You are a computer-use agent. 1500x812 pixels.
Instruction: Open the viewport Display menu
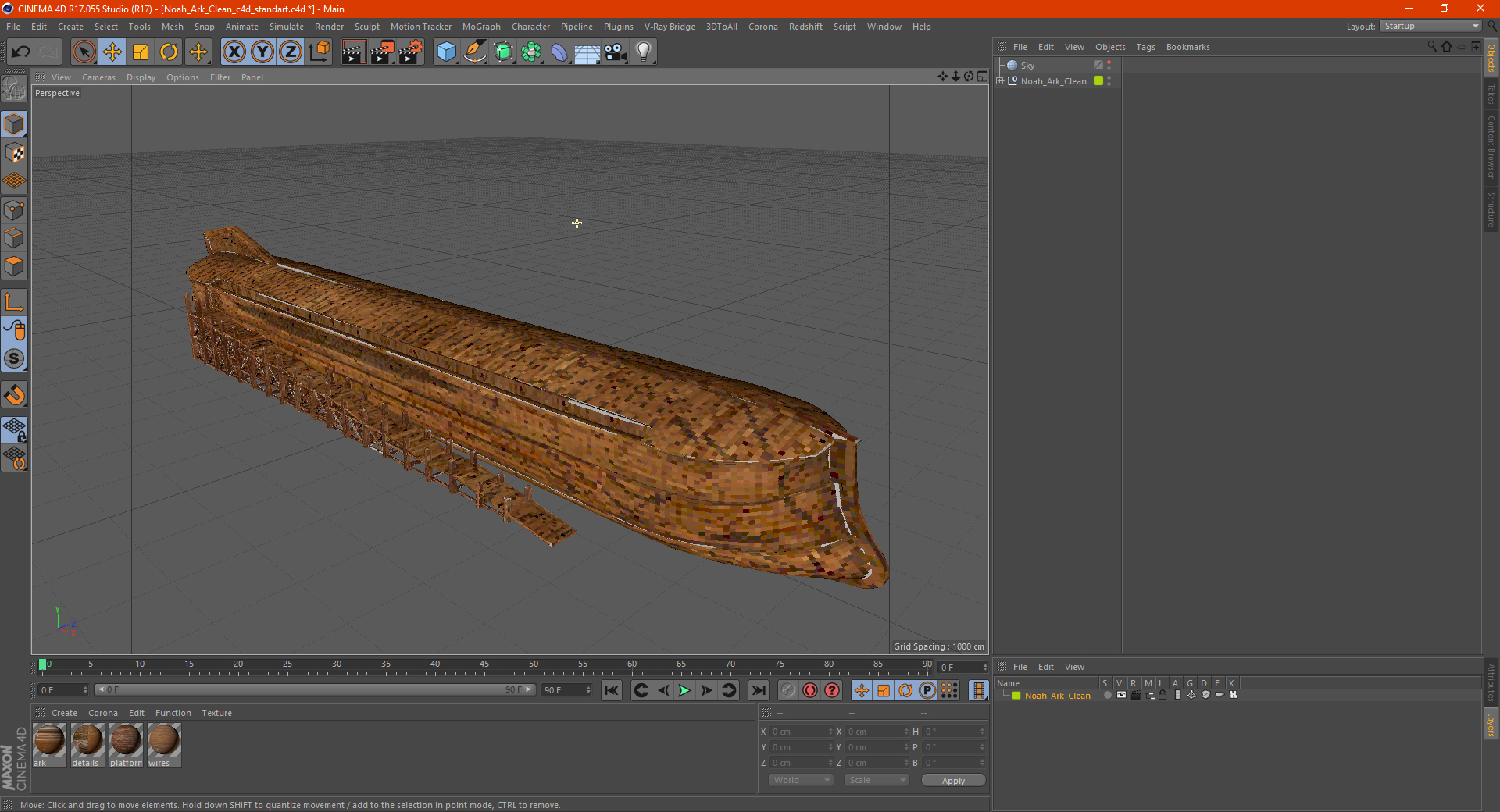coord(141,77)
